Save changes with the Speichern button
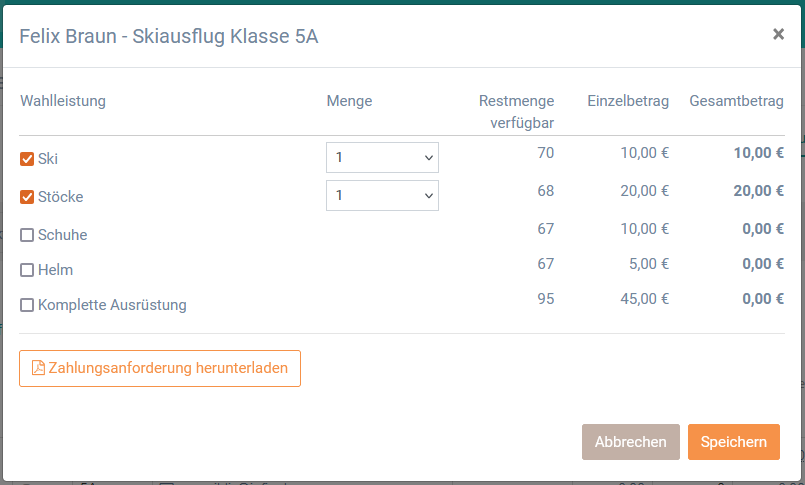 coord(734,442)
